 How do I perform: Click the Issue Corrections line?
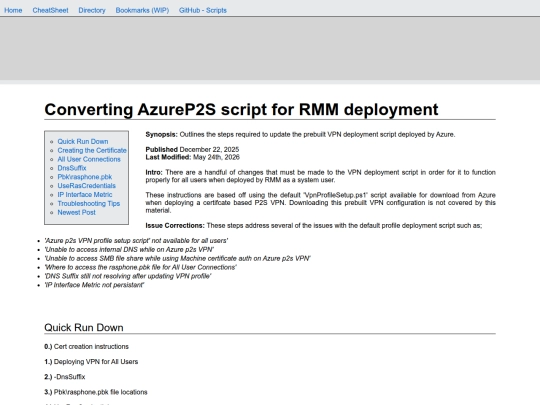point(314,226)
